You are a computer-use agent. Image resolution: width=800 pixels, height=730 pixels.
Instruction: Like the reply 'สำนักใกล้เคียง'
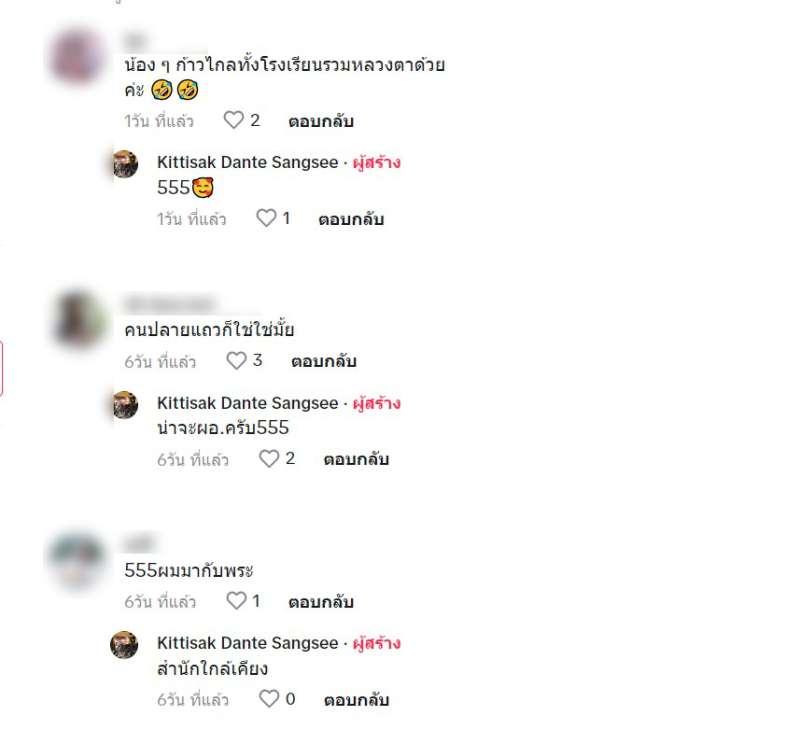click(x=269, y=699)
